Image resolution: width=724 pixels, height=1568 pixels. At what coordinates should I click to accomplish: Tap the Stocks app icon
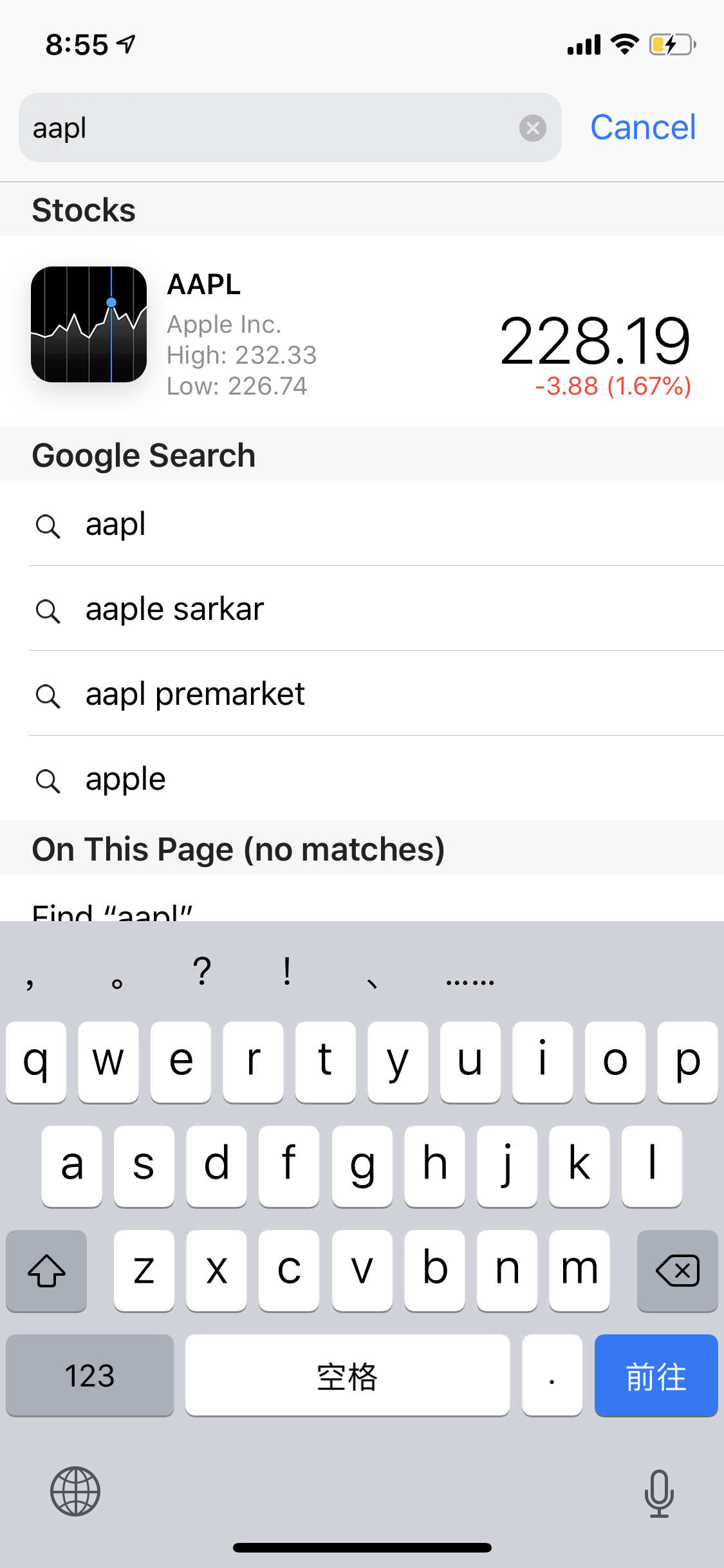[x=89, y=324]
